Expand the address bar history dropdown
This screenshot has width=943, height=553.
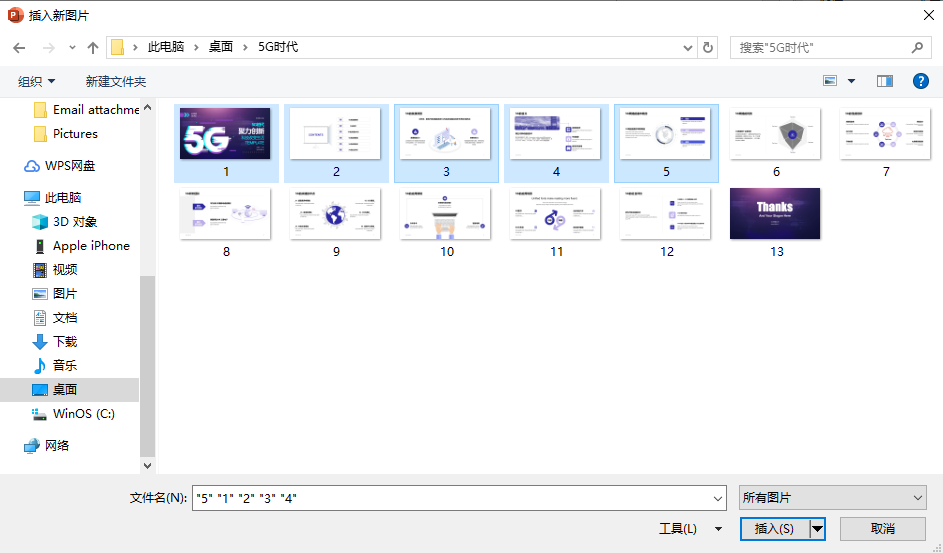coord(687,47)
